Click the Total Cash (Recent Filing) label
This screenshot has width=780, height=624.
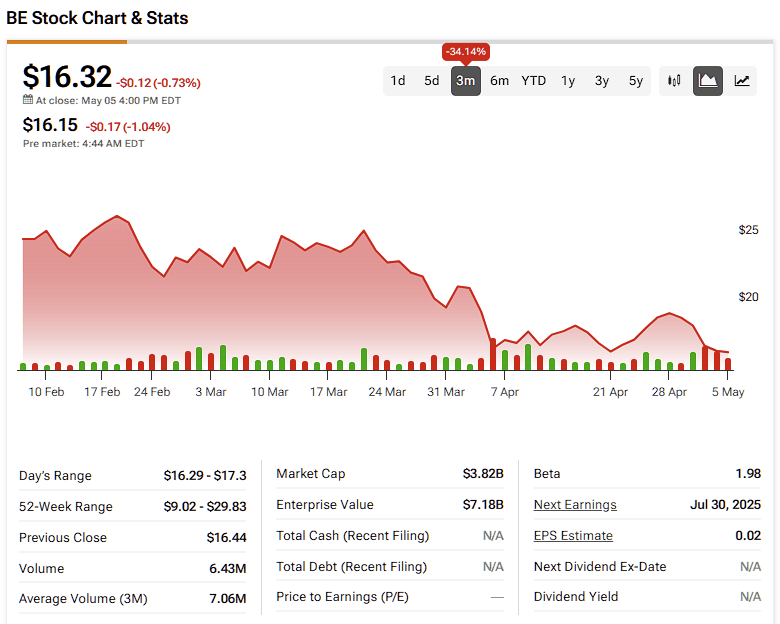click(353, 535)
